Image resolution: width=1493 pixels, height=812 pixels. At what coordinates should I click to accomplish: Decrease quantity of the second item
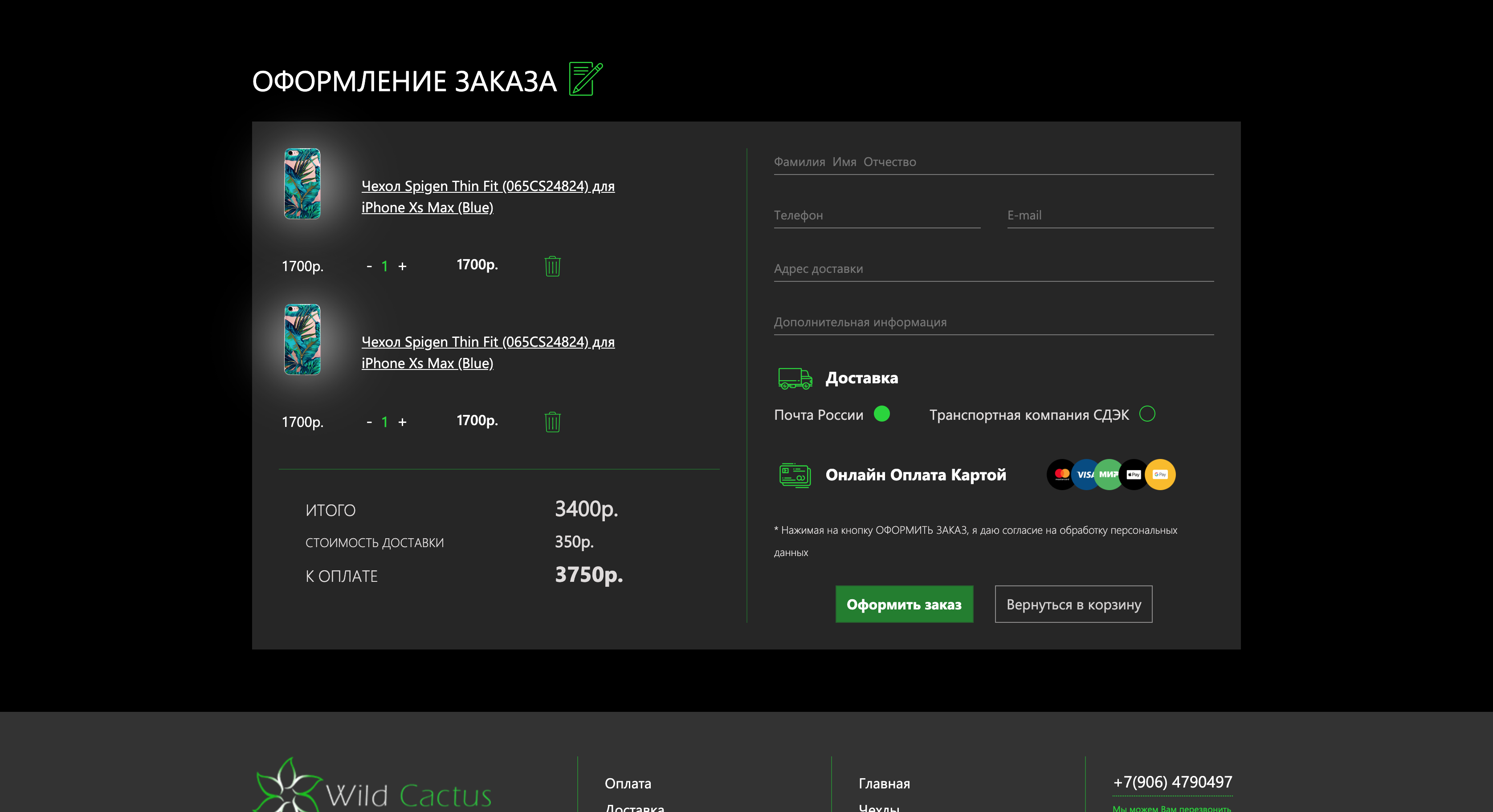point(369,422)
